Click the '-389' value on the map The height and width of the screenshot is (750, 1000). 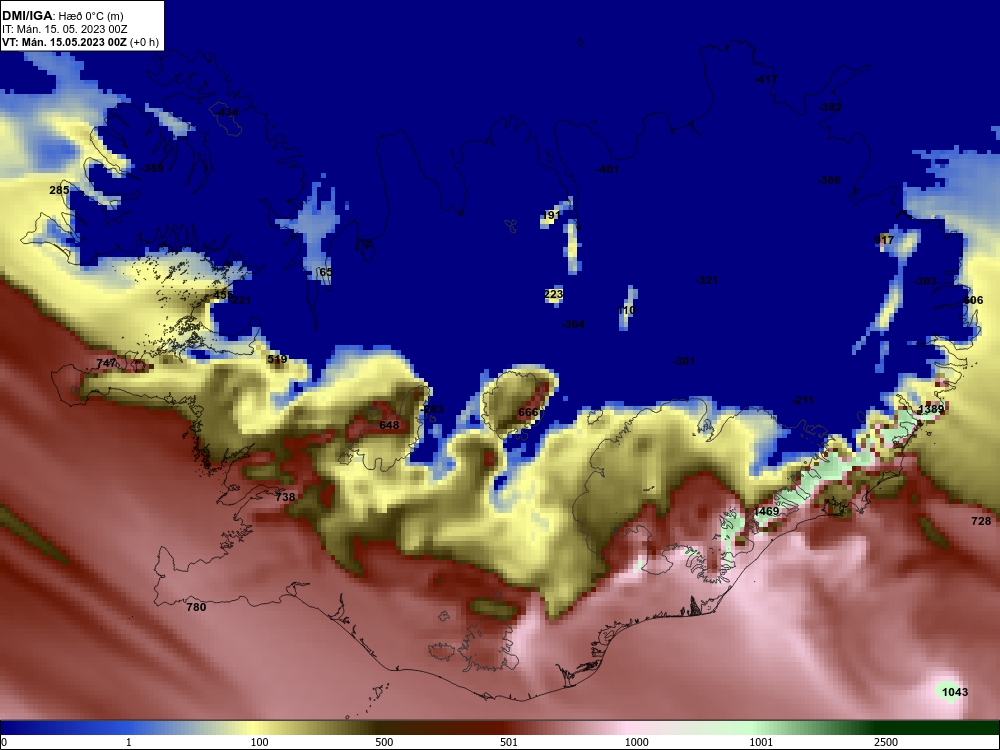pyautogui.click(x=152, y=168)
